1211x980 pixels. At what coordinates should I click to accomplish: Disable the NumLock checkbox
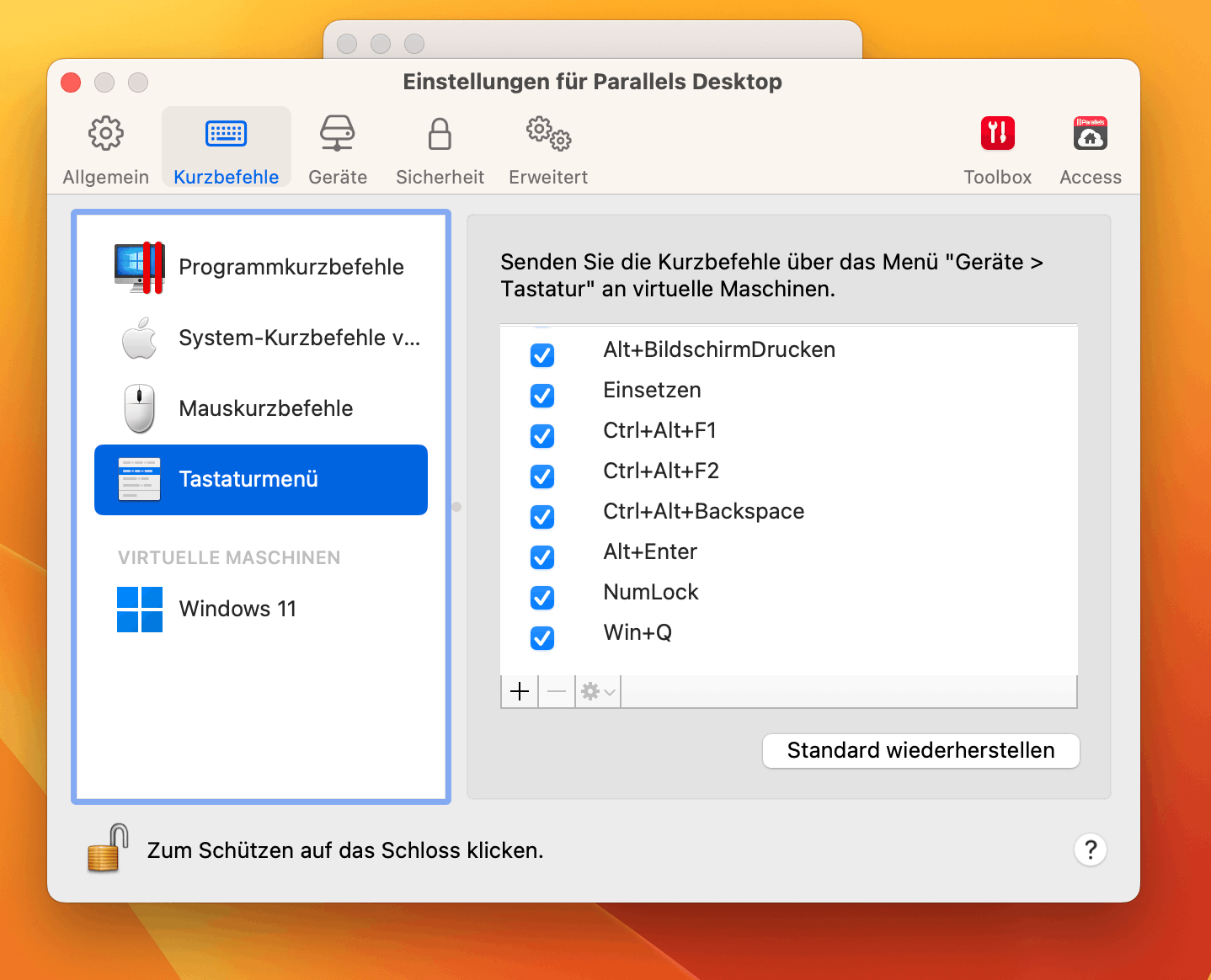point(542,598)
